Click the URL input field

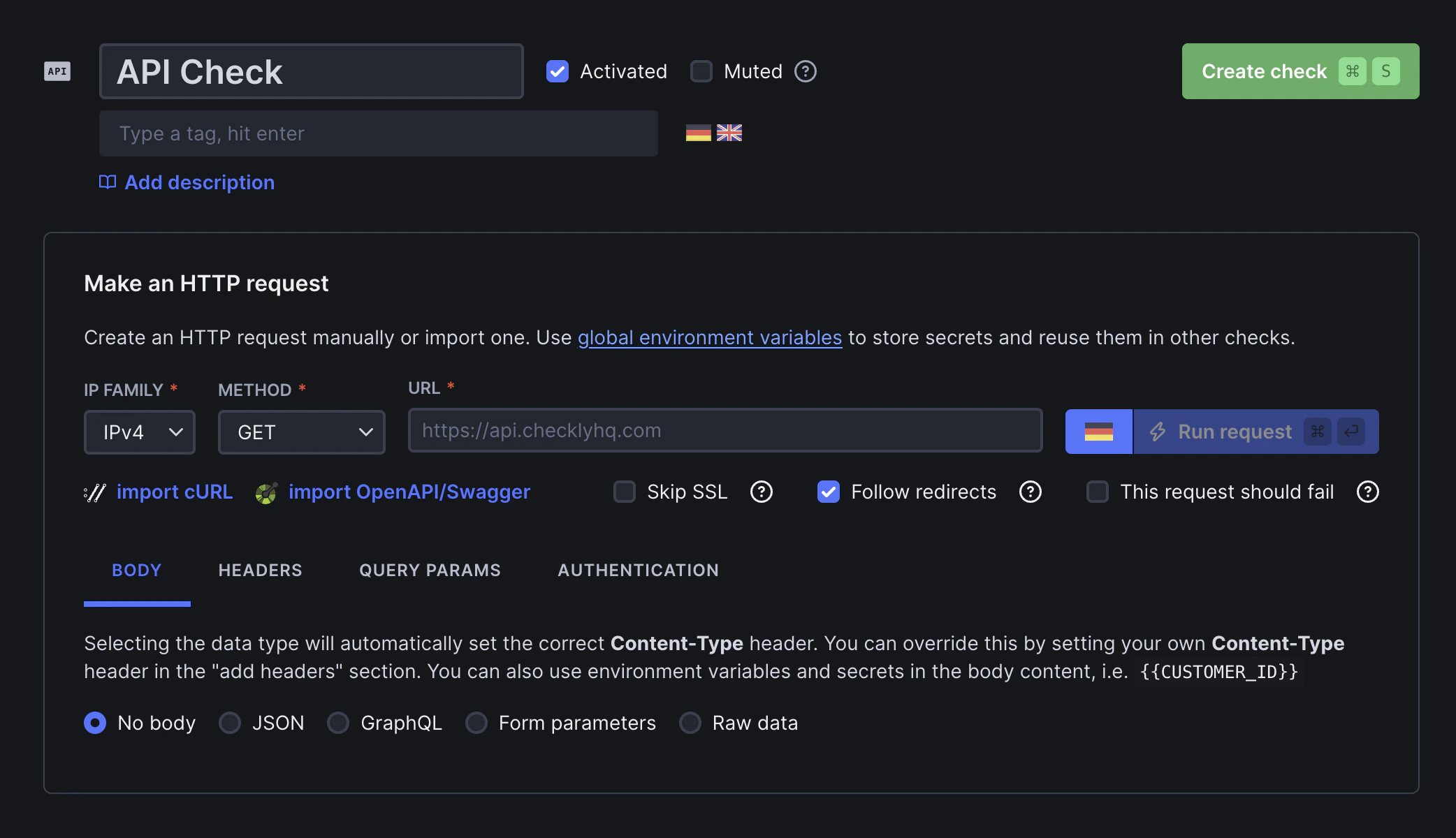[x=724, y=430]
